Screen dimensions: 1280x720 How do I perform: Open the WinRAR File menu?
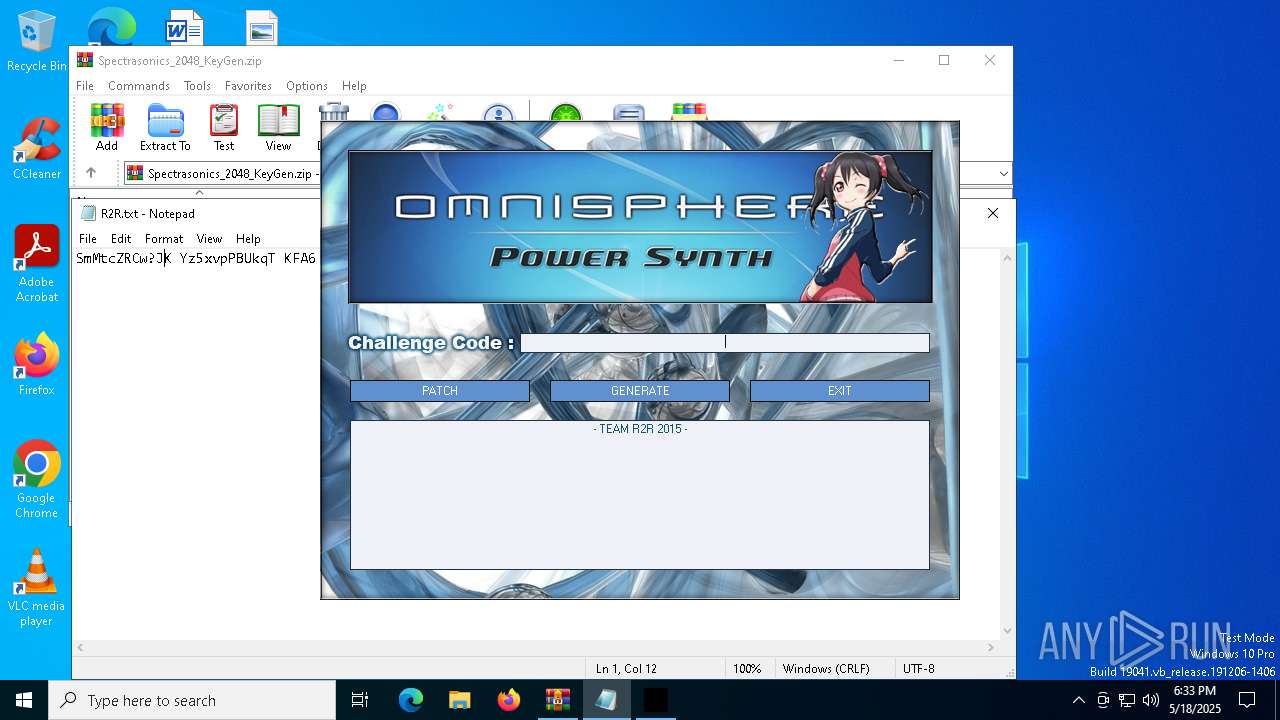click(85, 86)
